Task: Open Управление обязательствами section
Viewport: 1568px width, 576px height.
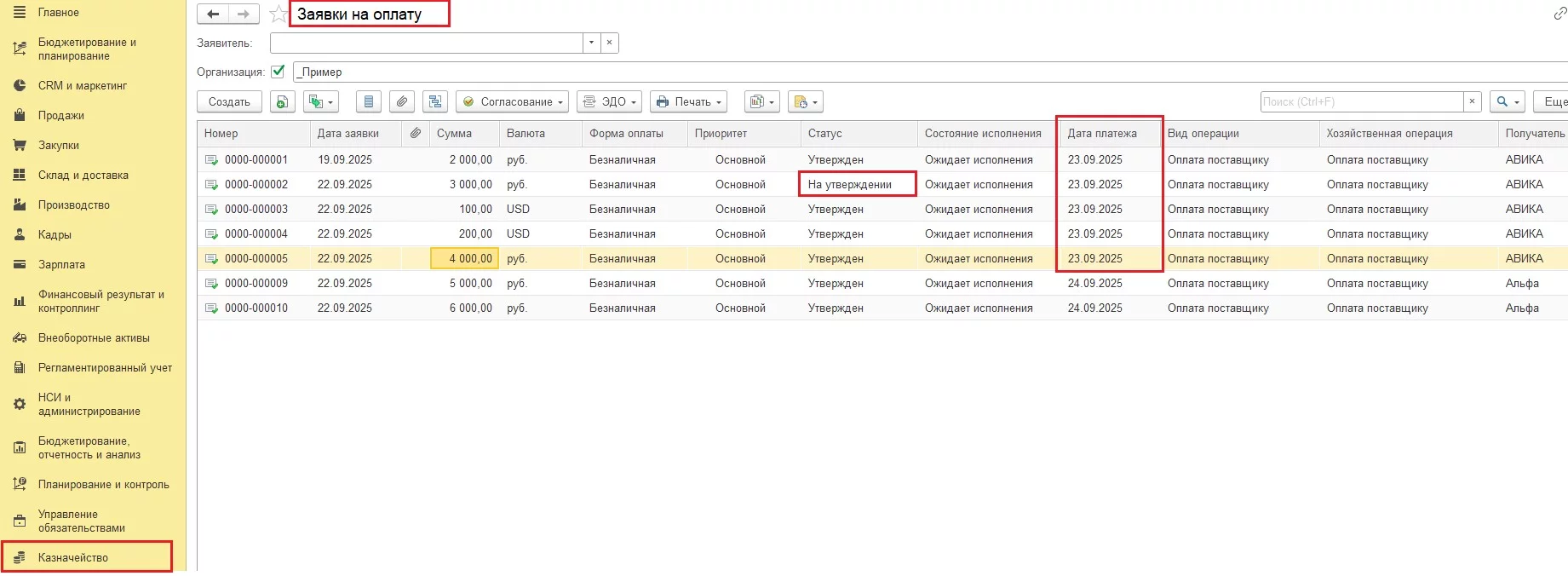Action: [x=81, y=521]
